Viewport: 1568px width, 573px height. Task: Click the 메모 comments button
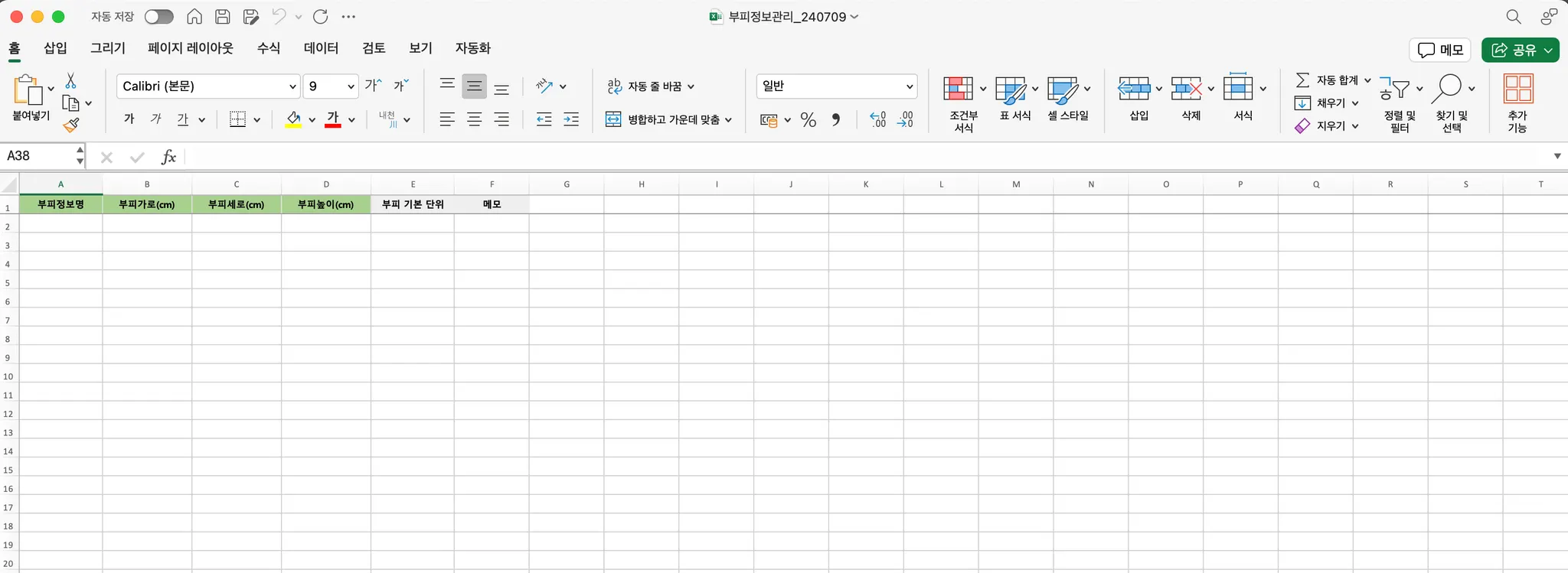1440,50
